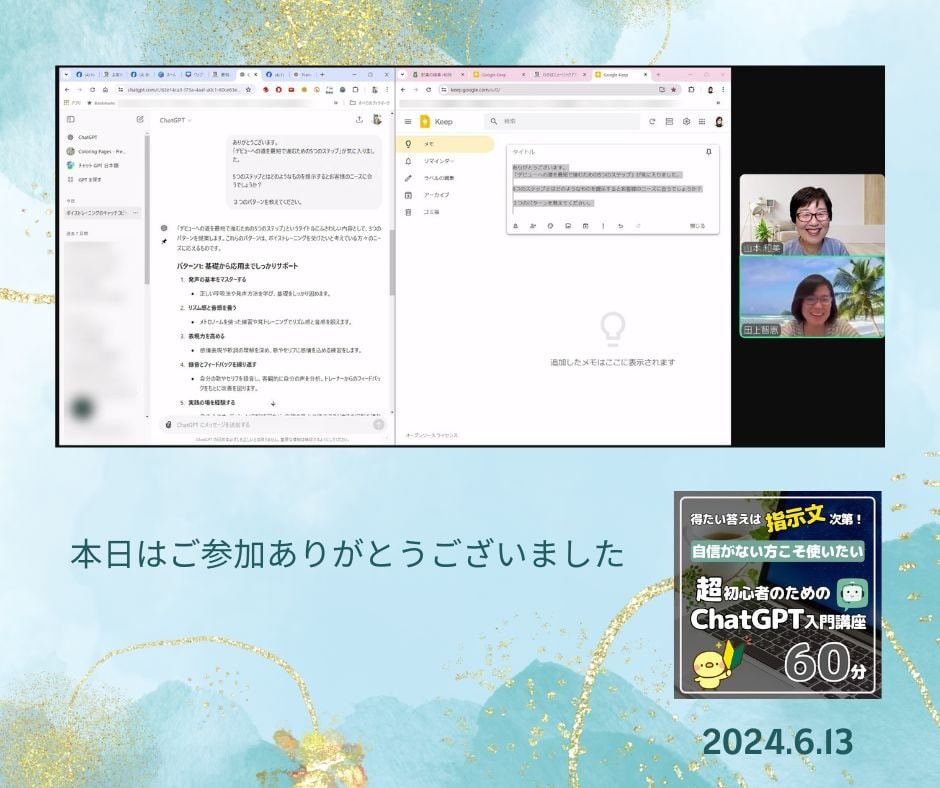Click the scroll-to-bottom arrow in ChatGPT conversation

click(x=273, y=403)
